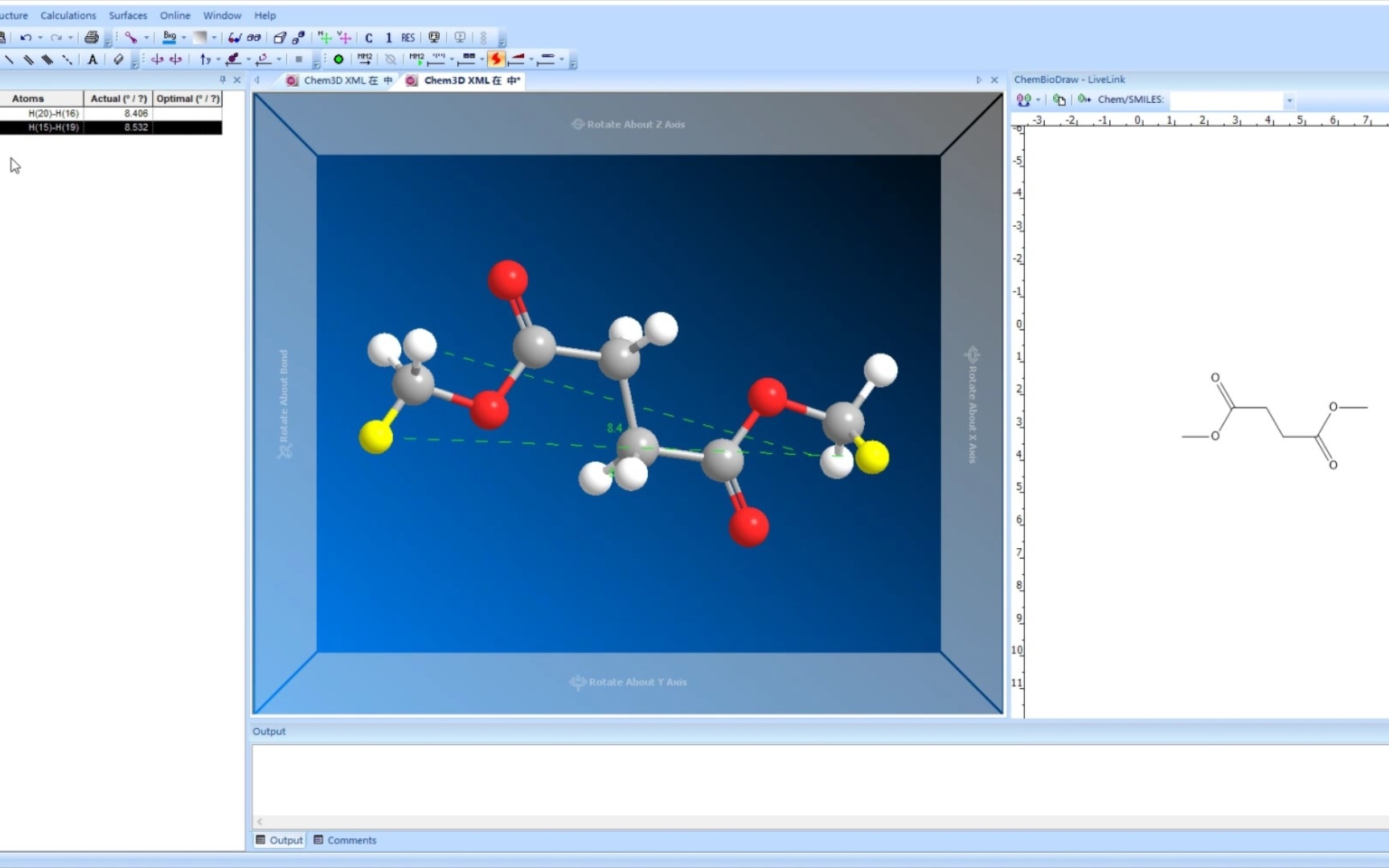The height and width of the screenshot is (868, 1389).
Task: Click the Carbon atom (C) tool
Action: coord(369,37)
